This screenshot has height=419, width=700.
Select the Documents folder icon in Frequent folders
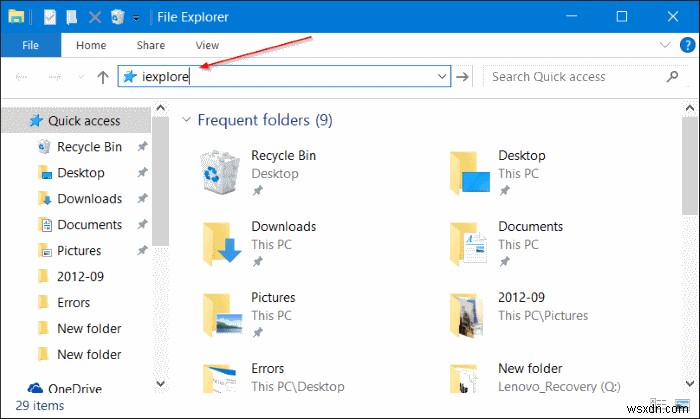pos(468,244)
